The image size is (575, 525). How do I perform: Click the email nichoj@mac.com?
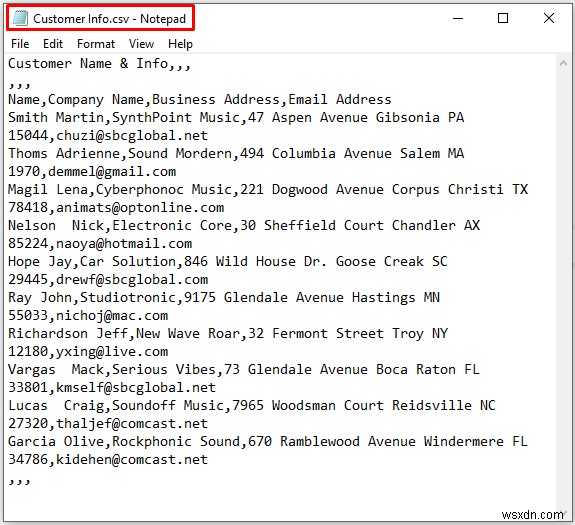pyautogui.click(x=112, y=315)
